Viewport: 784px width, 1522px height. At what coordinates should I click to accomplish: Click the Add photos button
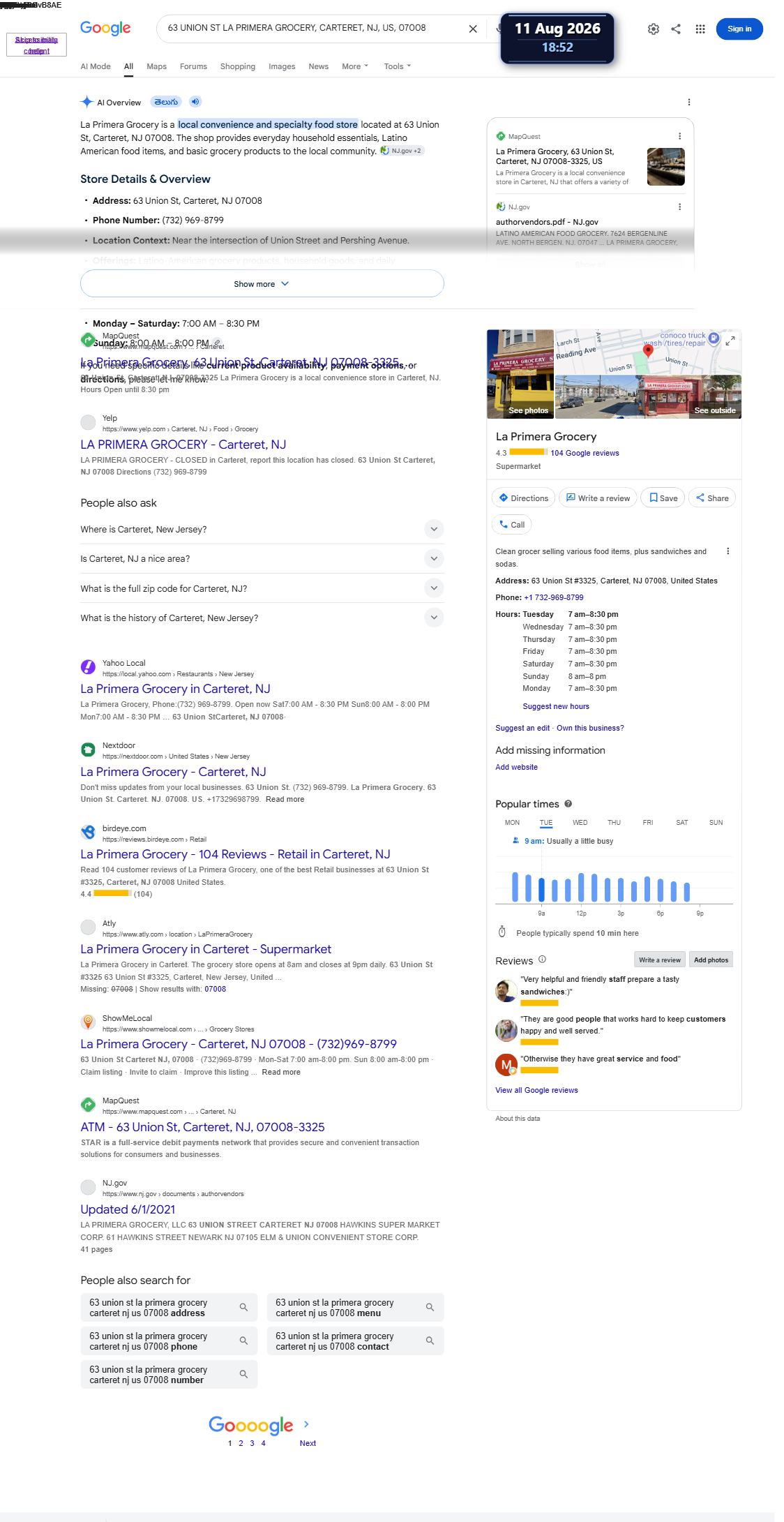711,960
